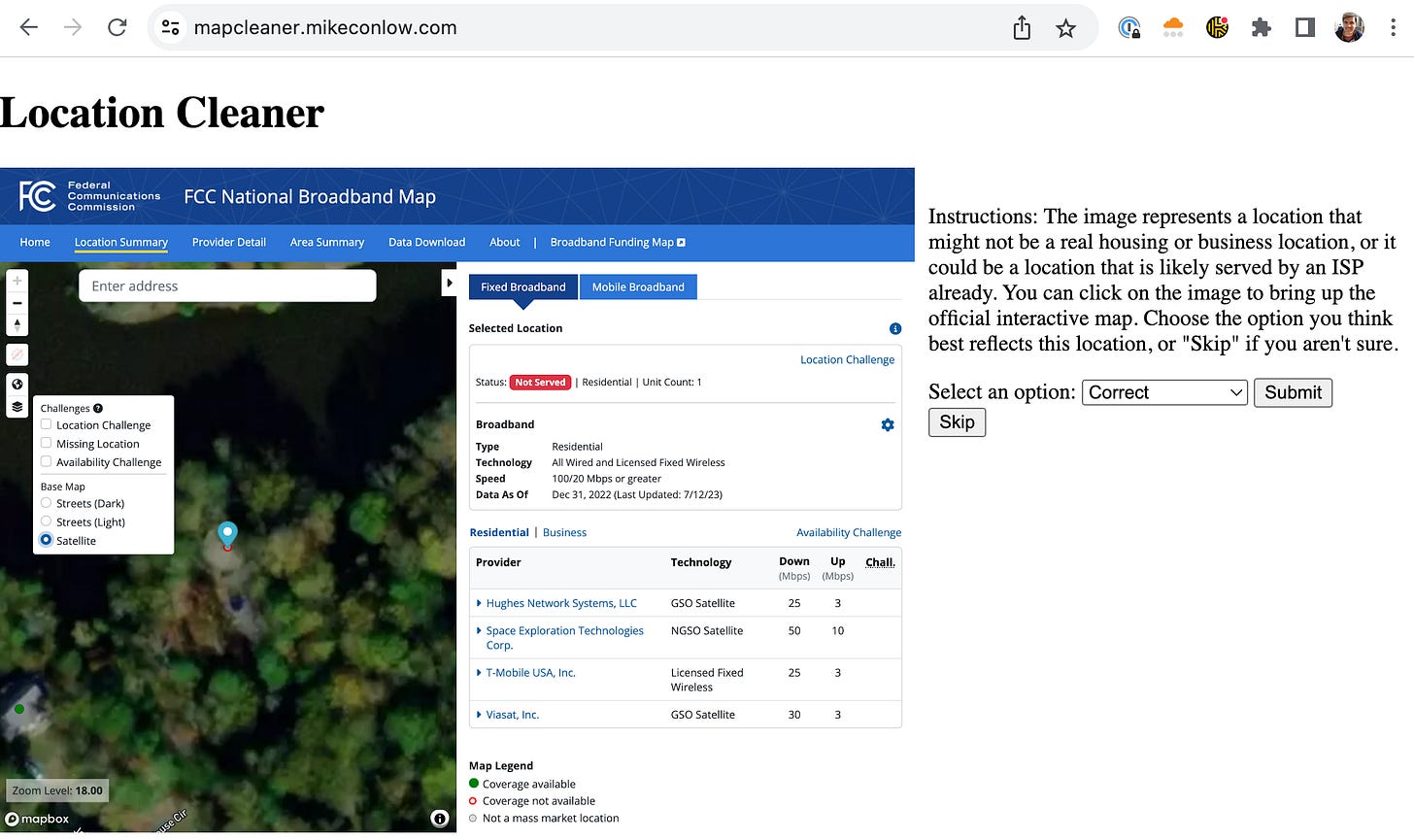Click the yellow-black round extension icon
Screen dimensions: 1414x840
(x=1217, y=28)
